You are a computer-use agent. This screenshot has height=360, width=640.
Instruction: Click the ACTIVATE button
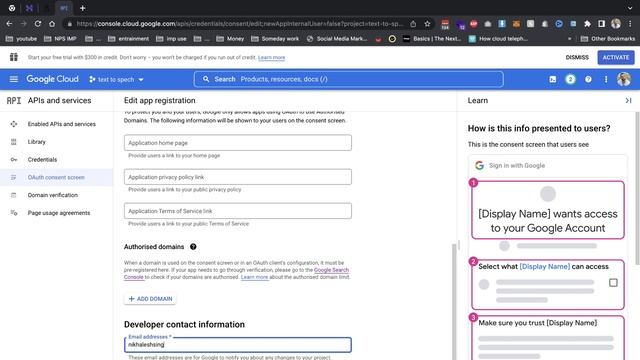(x=616, y=57)
